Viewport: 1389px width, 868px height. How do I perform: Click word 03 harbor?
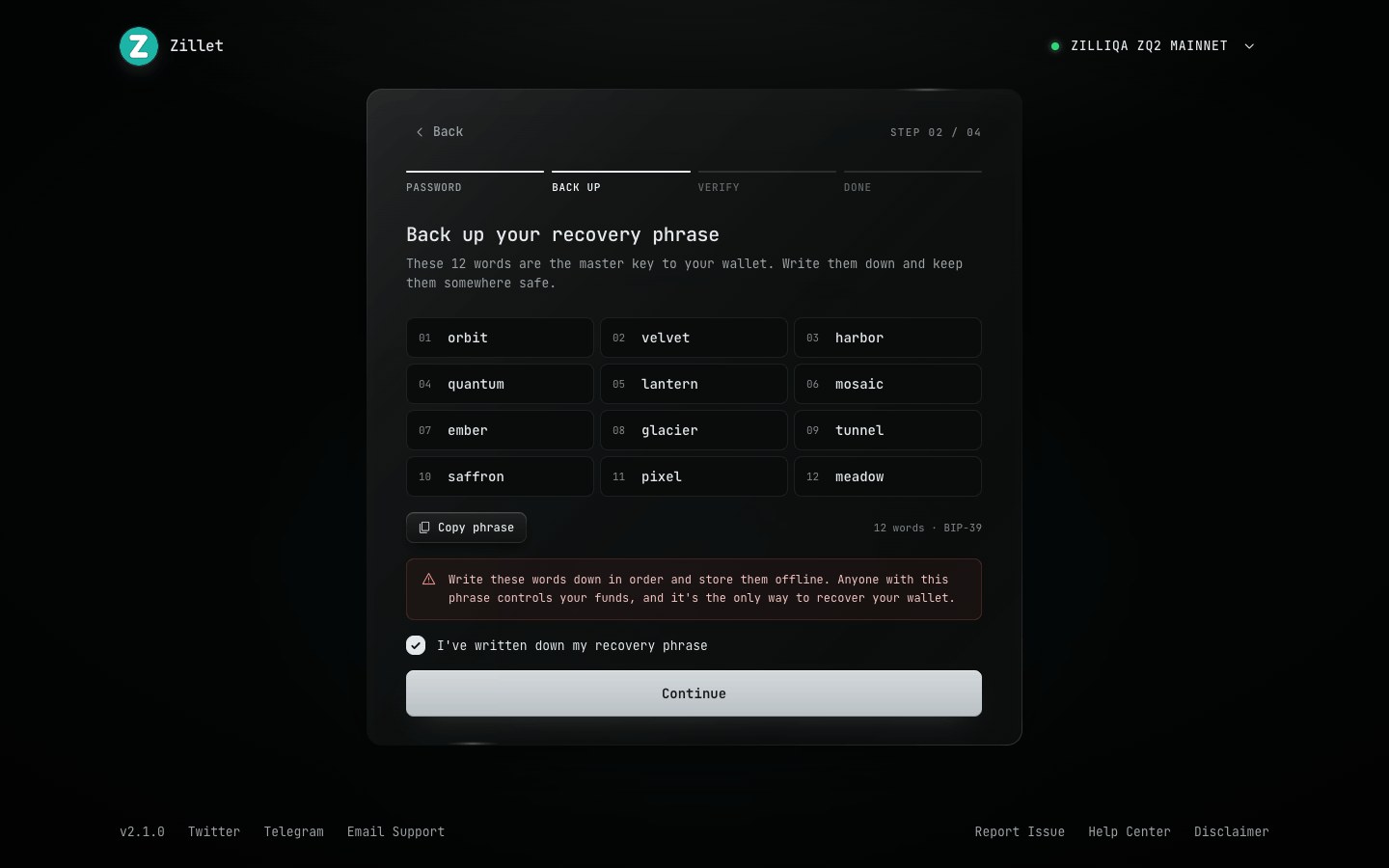tap(887, 338)
